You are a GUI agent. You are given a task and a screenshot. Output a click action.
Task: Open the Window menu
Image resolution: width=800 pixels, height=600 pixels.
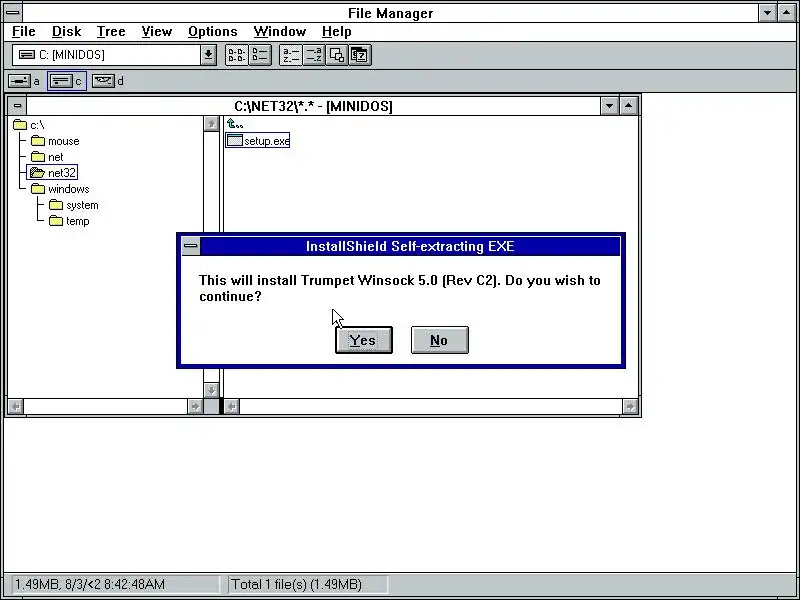tap(280, 32)
